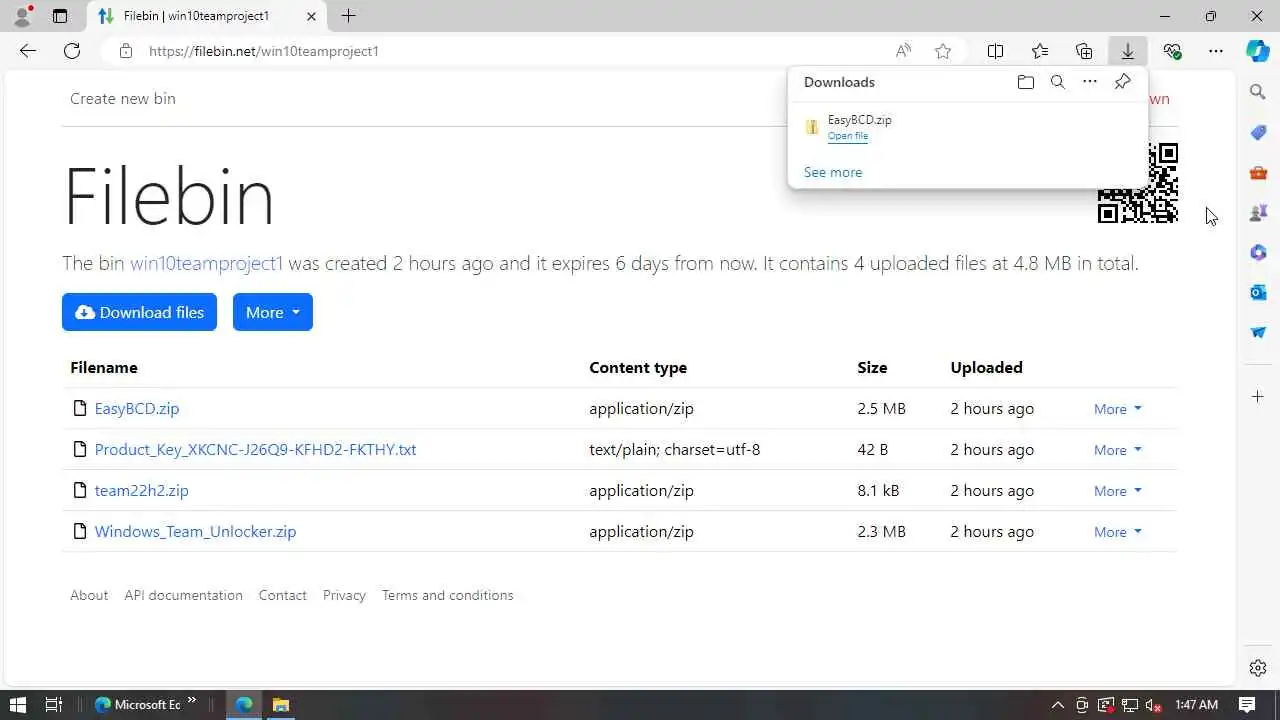Click the browser Back arrow
The image size is (1280, 720).
pos(28,51)
